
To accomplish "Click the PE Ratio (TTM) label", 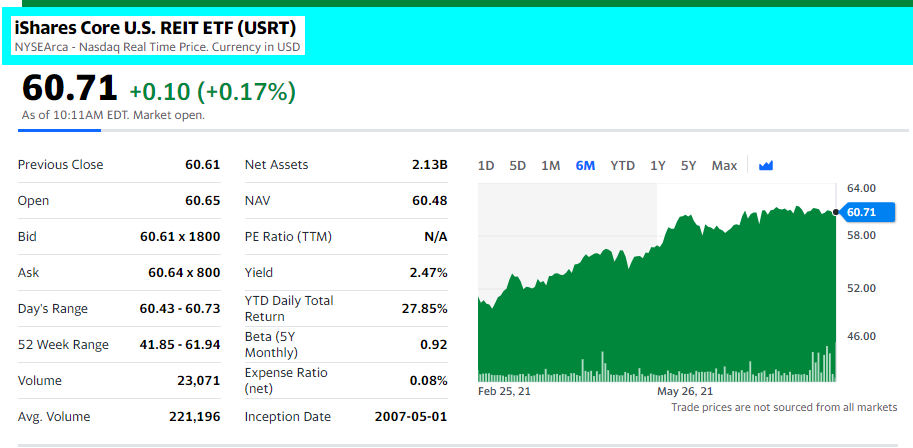I will (x=288, y=237).
